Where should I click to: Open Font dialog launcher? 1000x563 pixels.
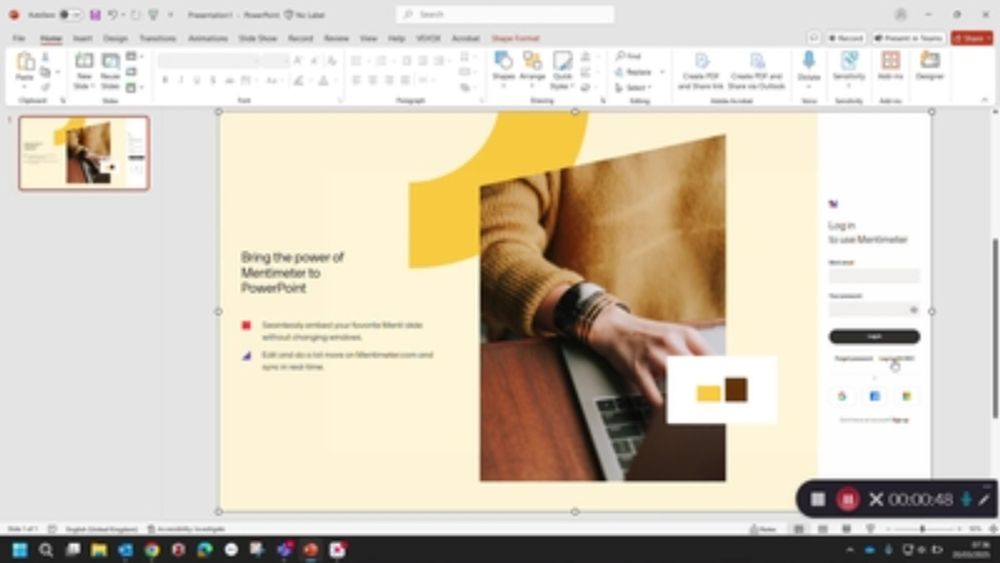point(340,101)
